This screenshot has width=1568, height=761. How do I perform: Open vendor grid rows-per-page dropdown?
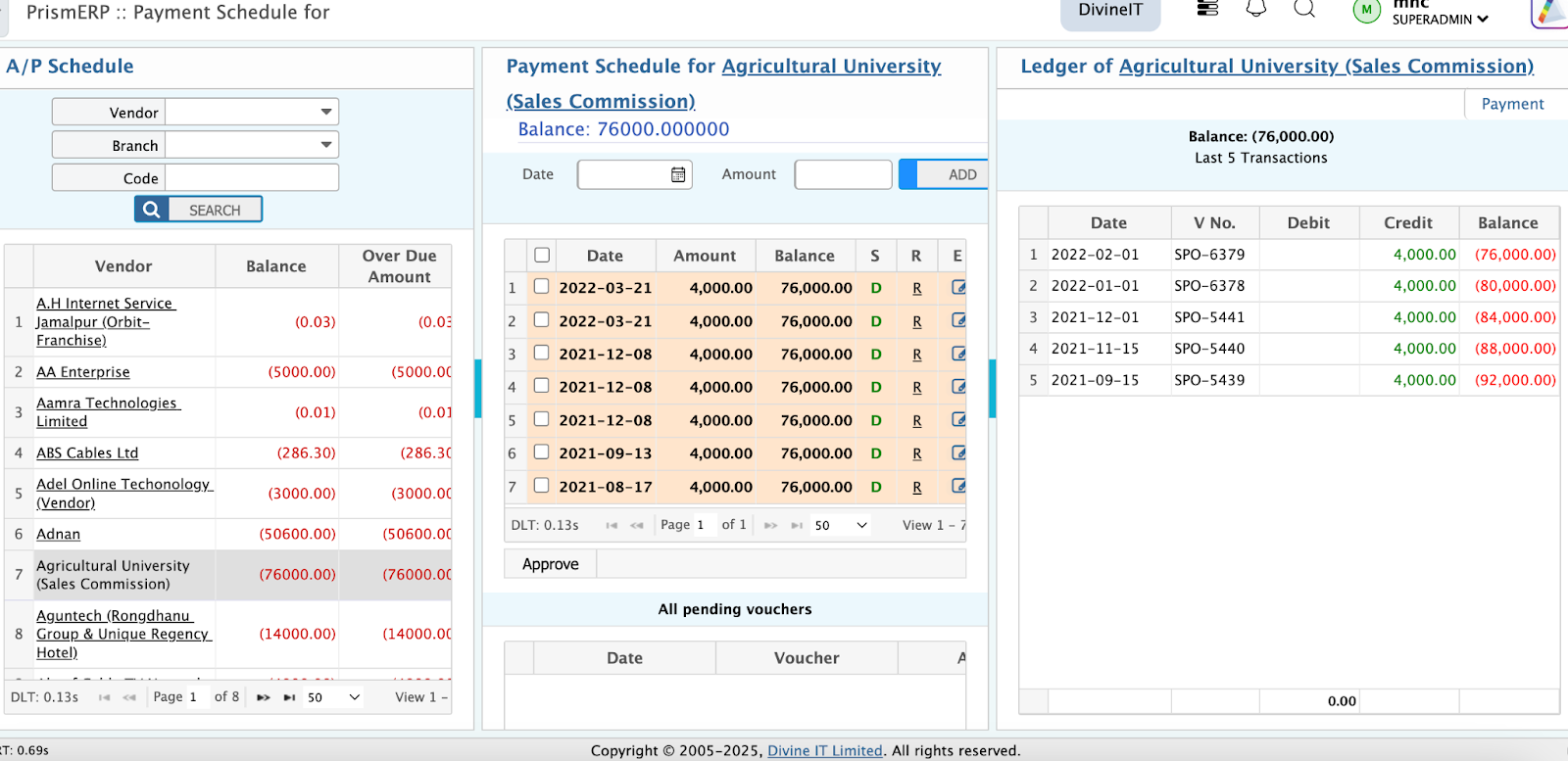pos(333,697)
